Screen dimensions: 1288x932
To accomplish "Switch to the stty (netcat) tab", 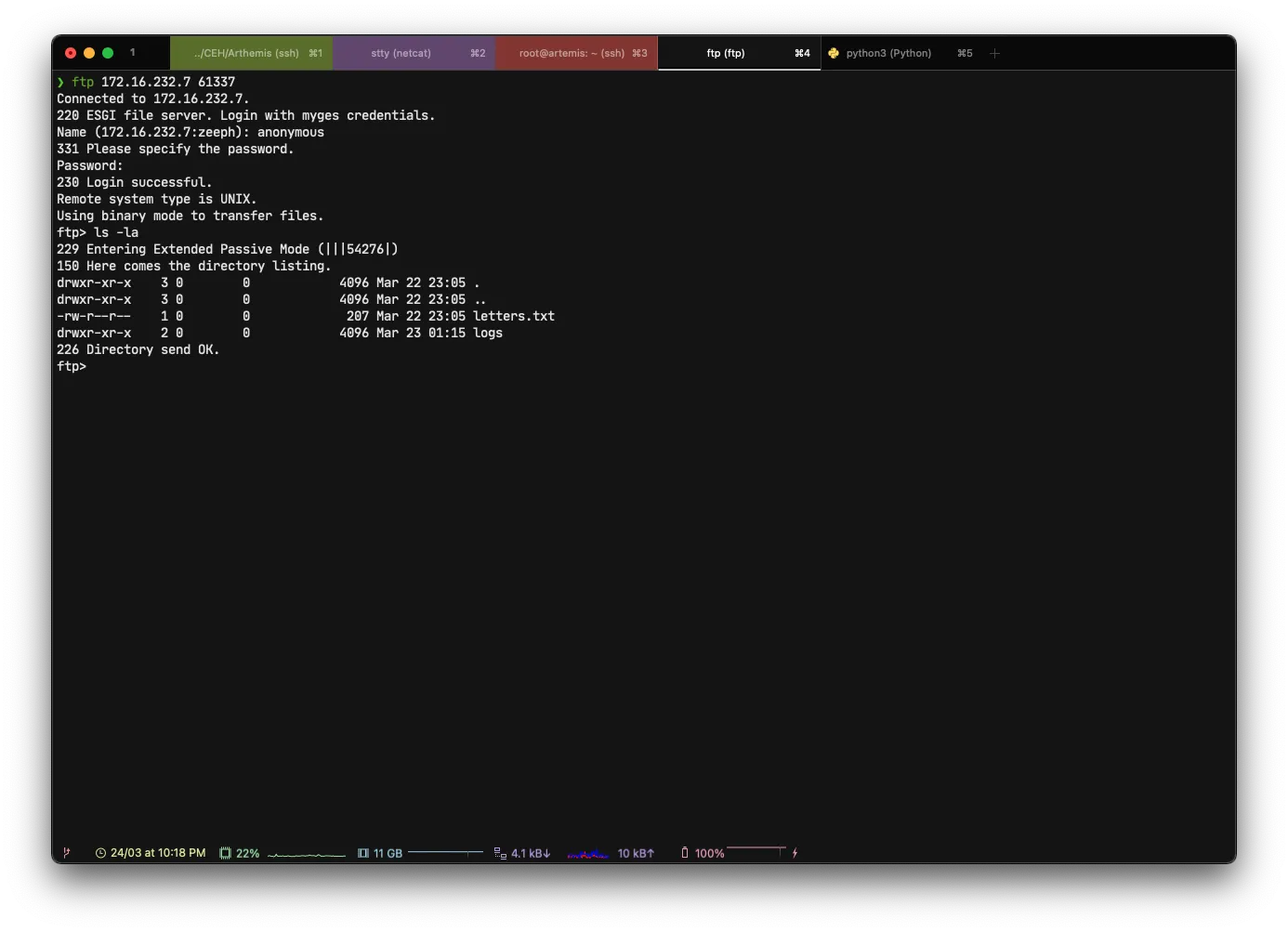I will pyautogui.click(x=414, y=53).
